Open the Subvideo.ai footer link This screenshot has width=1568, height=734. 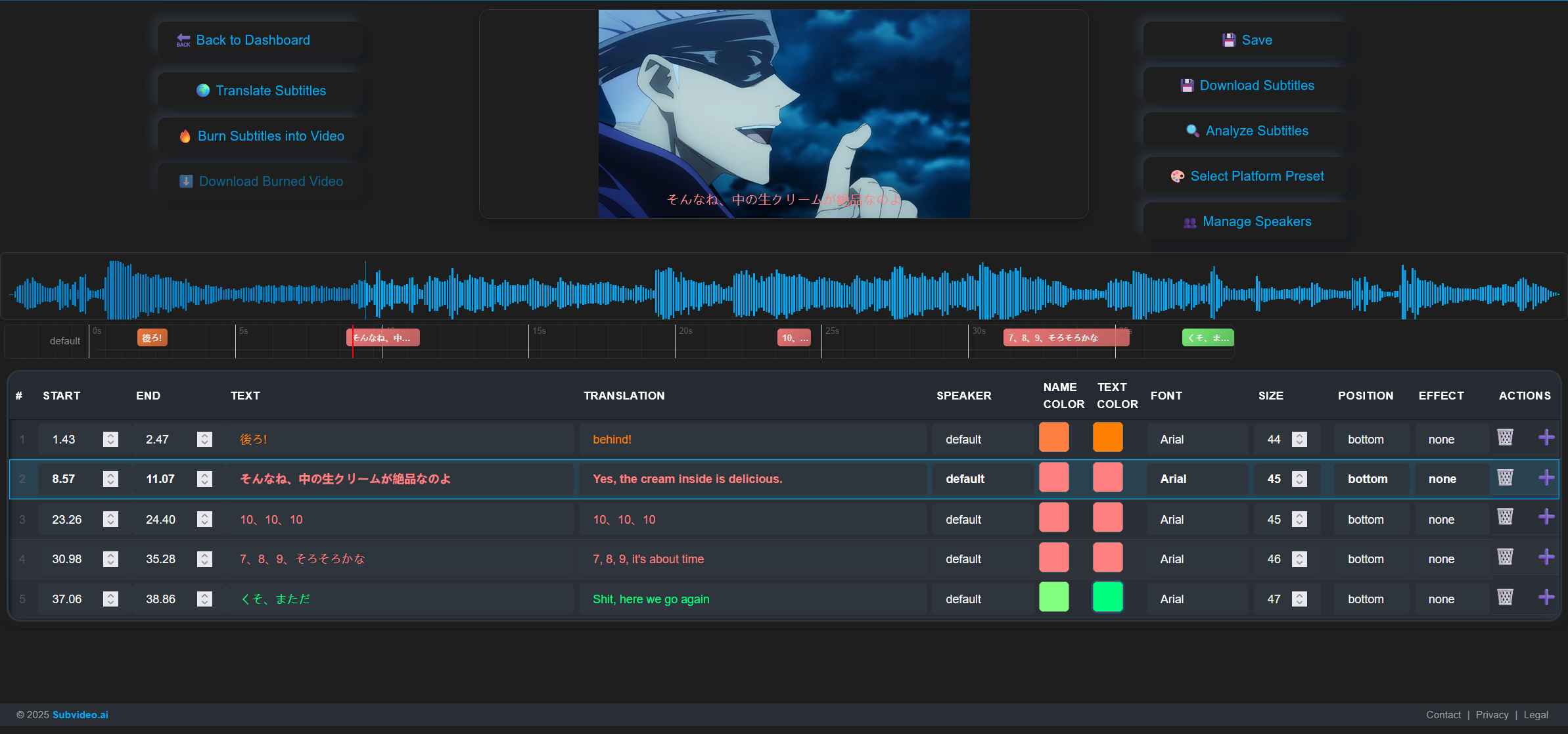click(x=80, y=715)
